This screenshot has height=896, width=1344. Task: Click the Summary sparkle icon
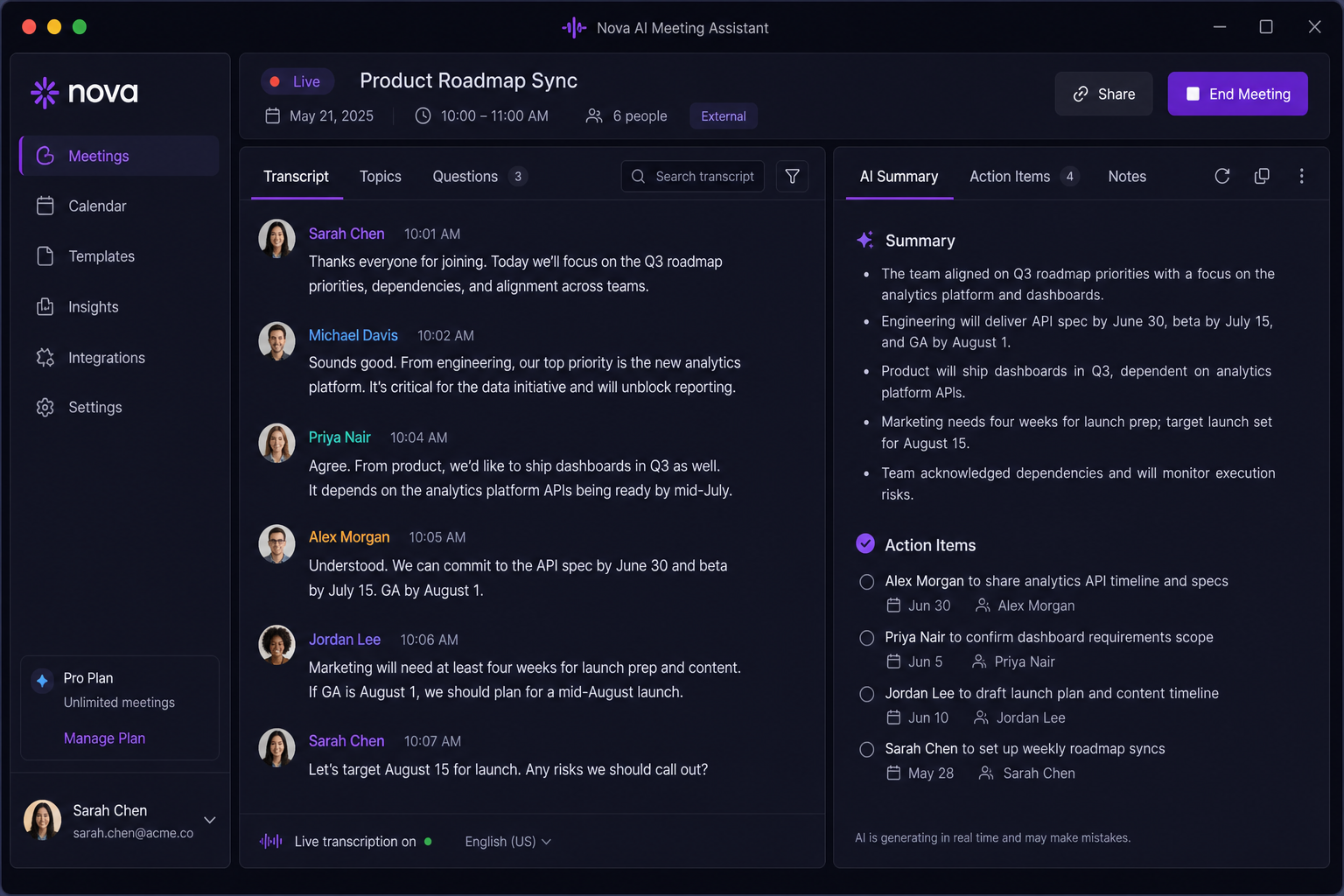pyautogui.click(x=865, y=240)
